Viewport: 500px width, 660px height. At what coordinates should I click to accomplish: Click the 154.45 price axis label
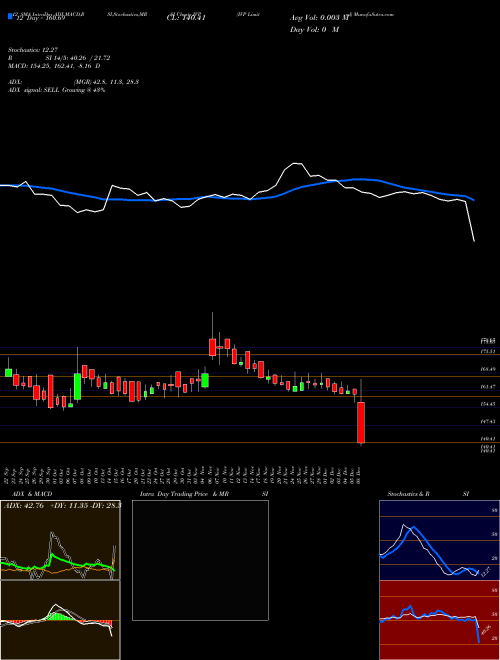(487, 404)
